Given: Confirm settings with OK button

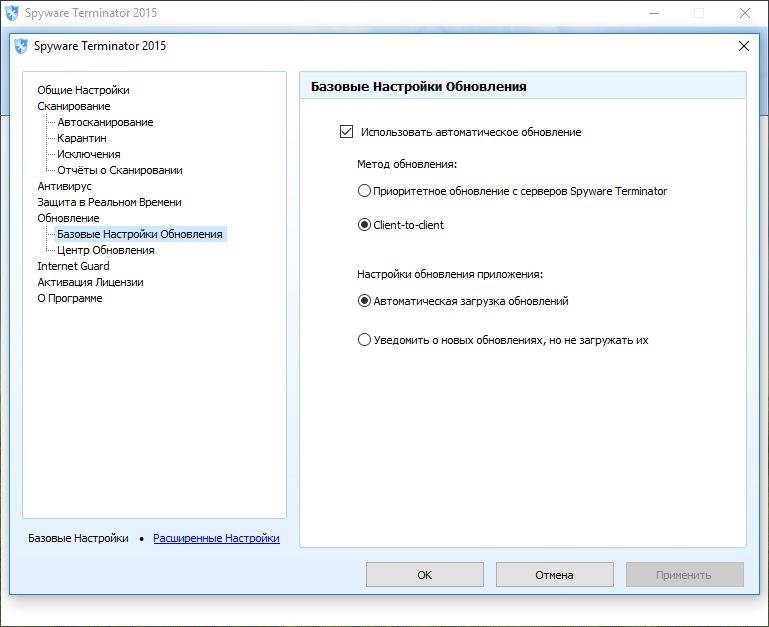Looking at the screenshot, I should (425, 575).
